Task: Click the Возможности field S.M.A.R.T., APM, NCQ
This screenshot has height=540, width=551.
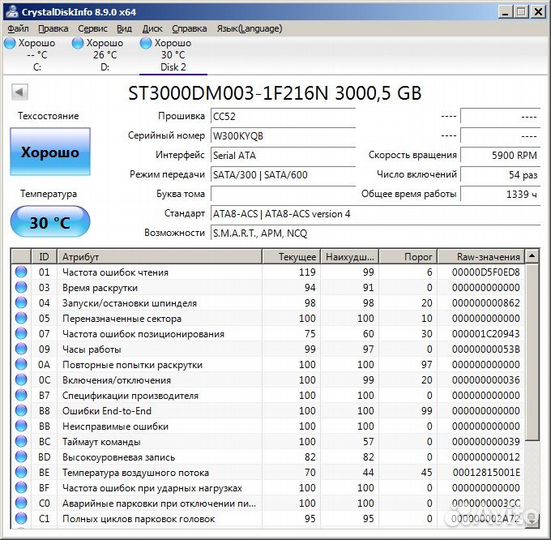Action: [x=375, y=233]
